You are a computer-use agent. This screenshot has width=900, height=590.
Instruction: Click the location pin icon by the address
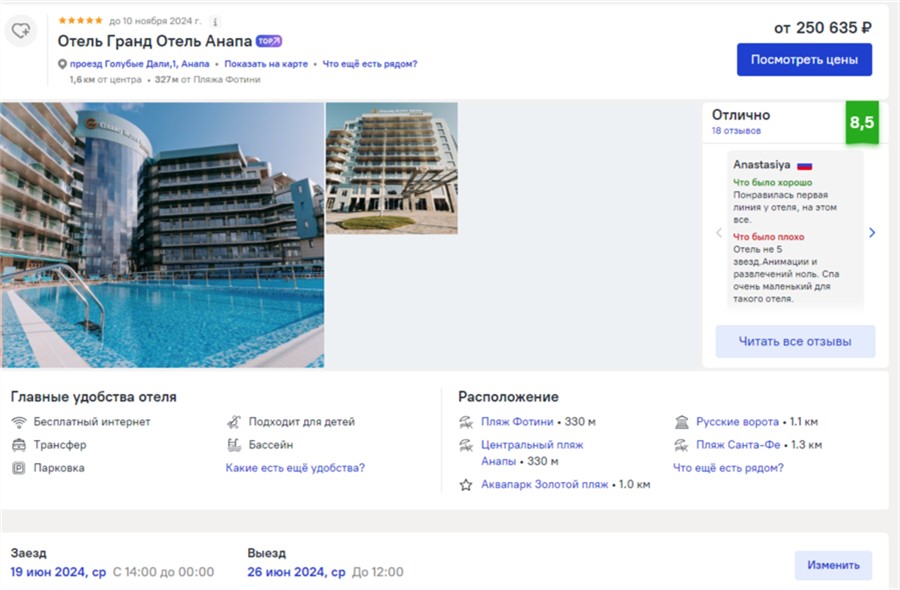(x=62, y=64)
